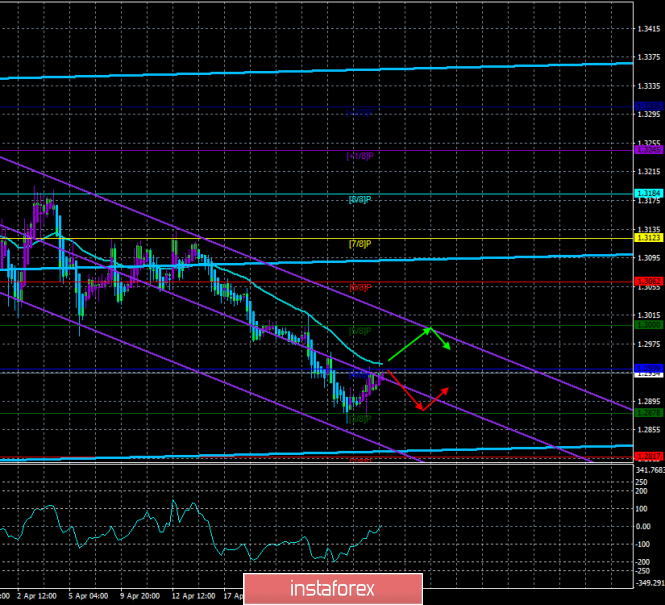Click the red 1.3062 level tag
Viewport: 665px width, 605px height.
(648, 281)
